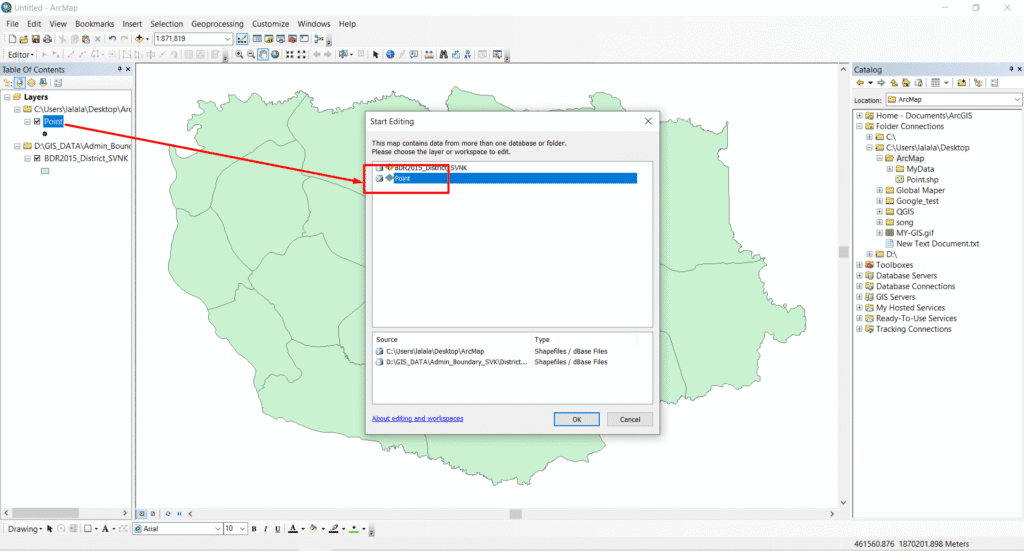The image size is (1024, 551).
Task: Open the File menu
Action: coord(12,24)
